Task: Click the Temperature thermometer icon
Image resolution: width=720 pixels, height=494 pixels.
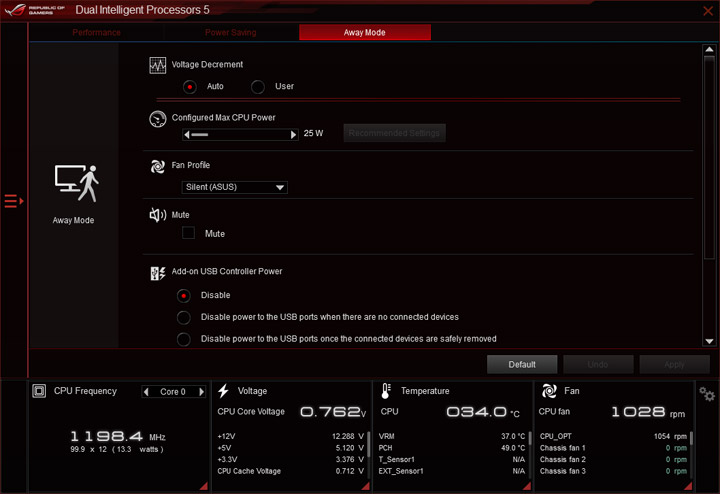Action: pos(386,391)
